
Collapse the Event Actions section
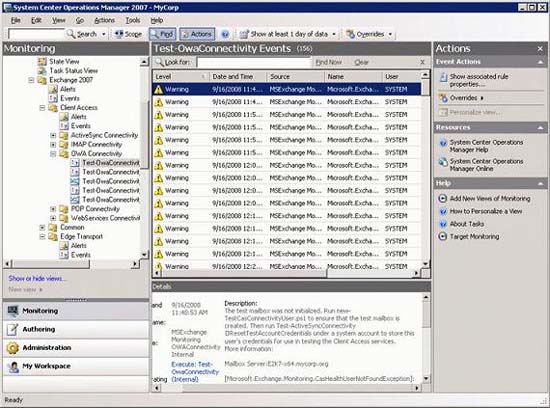pyautogui.click(x=540, y=62)
